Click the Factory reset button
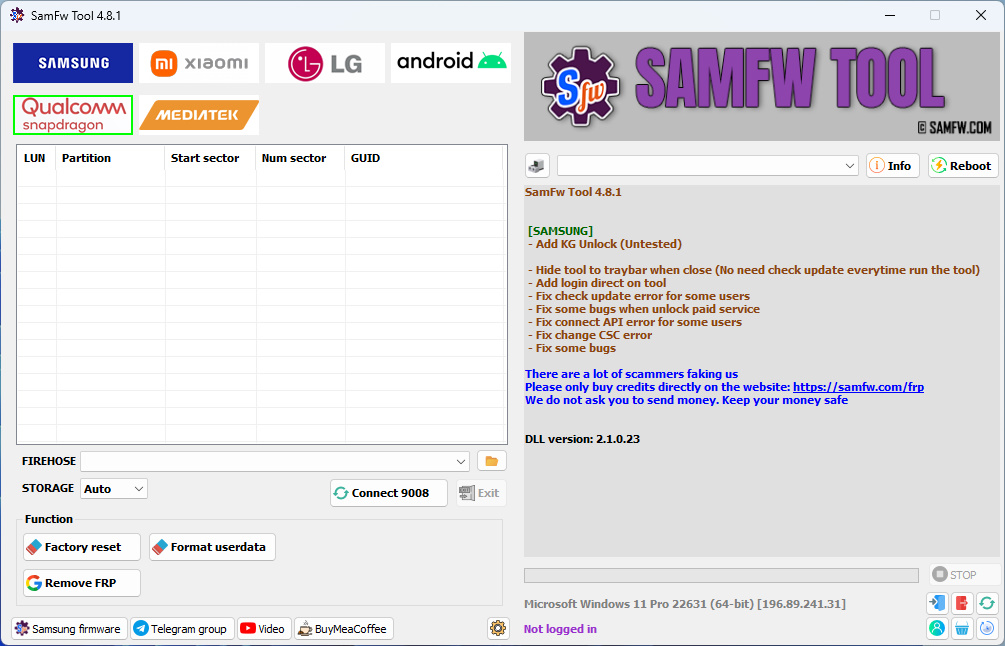The width and height of the screenshot is (1005, 646). (81, 547)
